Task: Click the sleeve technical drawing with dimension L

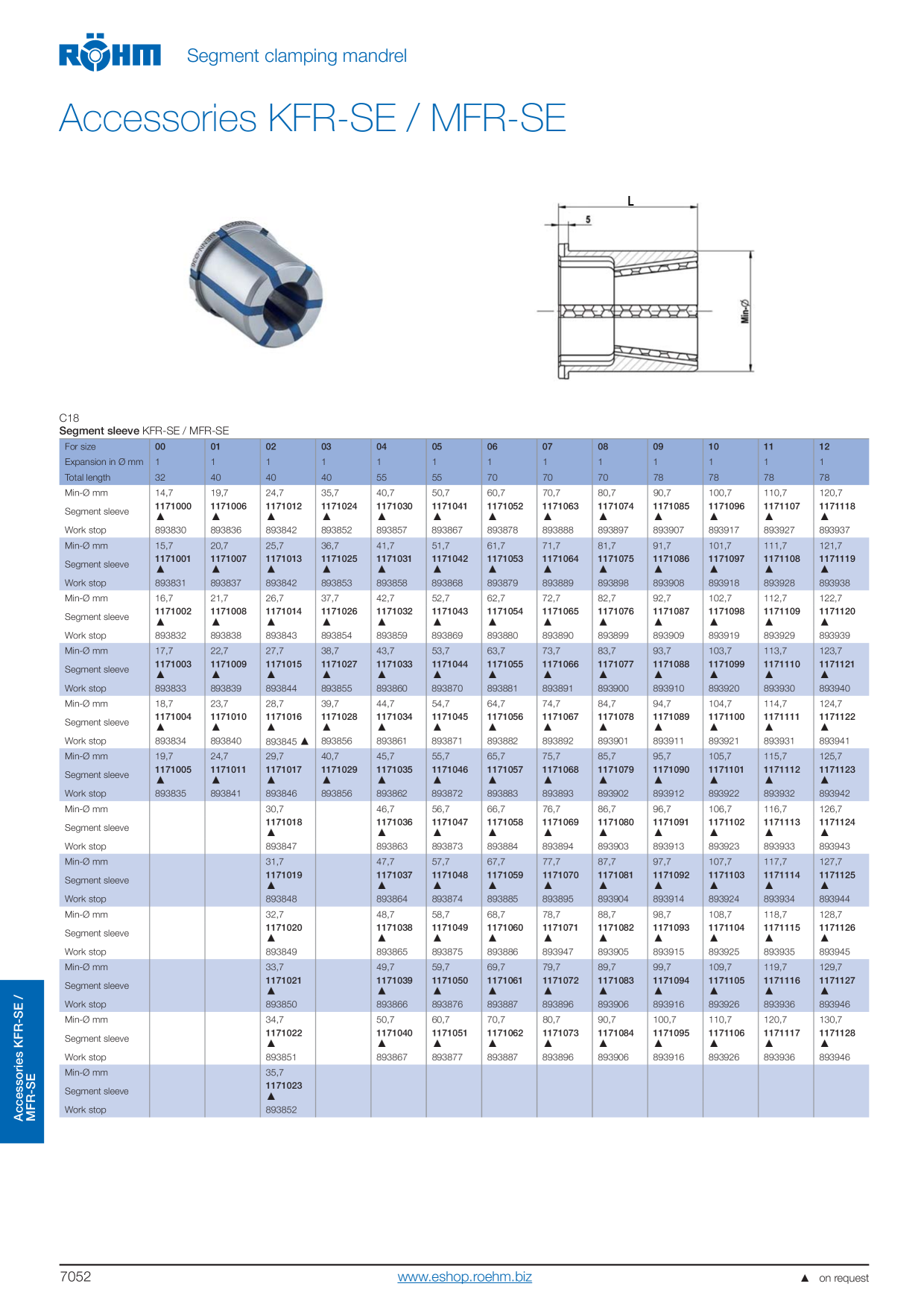Action: pos(646,288)
